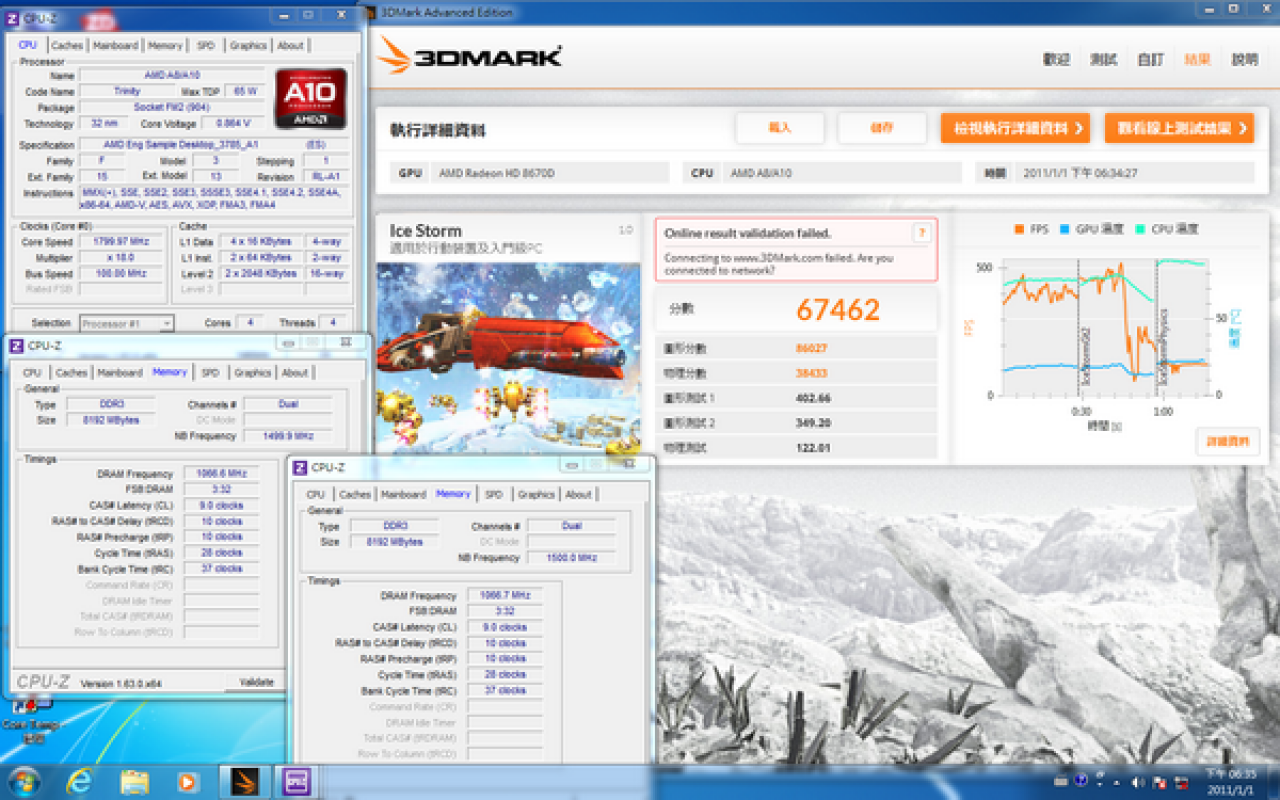The height and width of the screenshot is (800, 1280).
Task: Open the 測試 tab in the 3DMark navigation
Action: 1104,59
